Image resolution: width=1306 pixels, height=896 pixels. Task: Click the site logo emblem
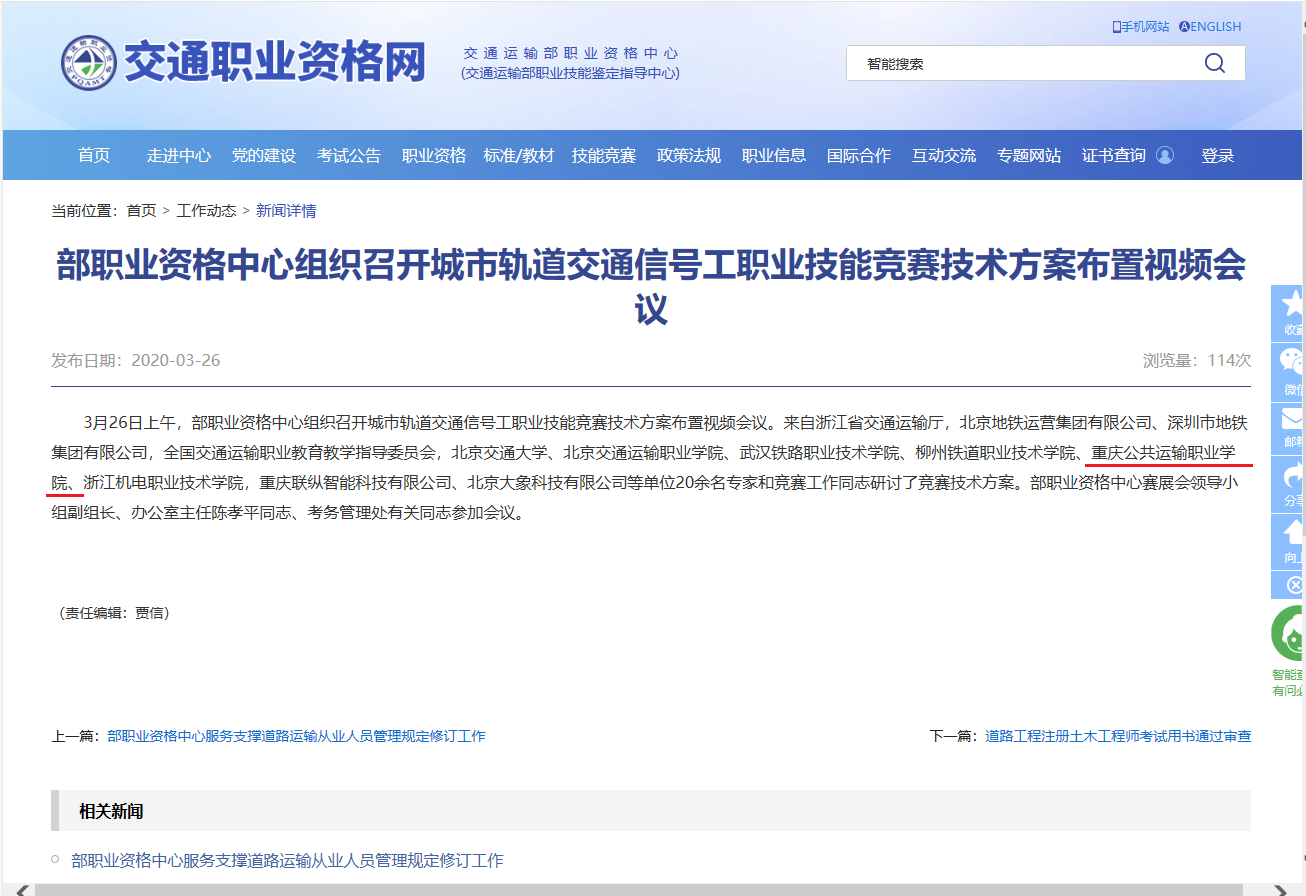point(88,64)
